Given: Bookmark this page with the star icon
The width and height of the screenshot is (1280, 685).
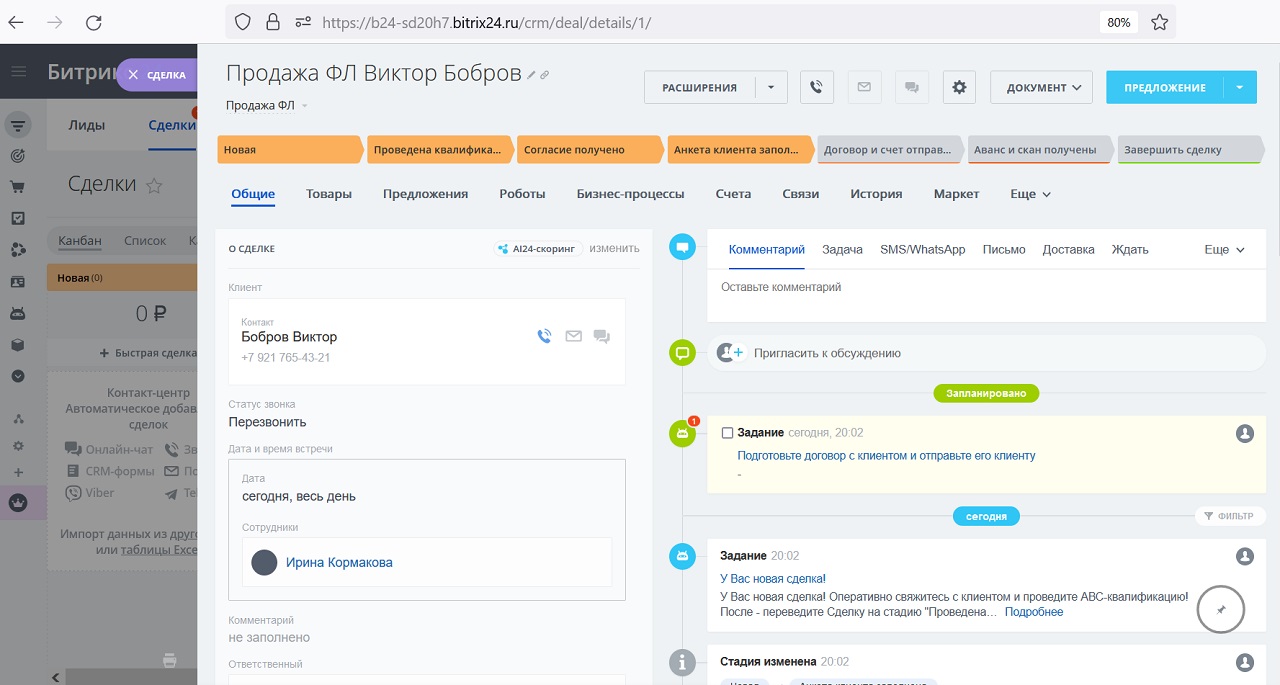Looking at the screenshot, I should (x=1159, y=22).
